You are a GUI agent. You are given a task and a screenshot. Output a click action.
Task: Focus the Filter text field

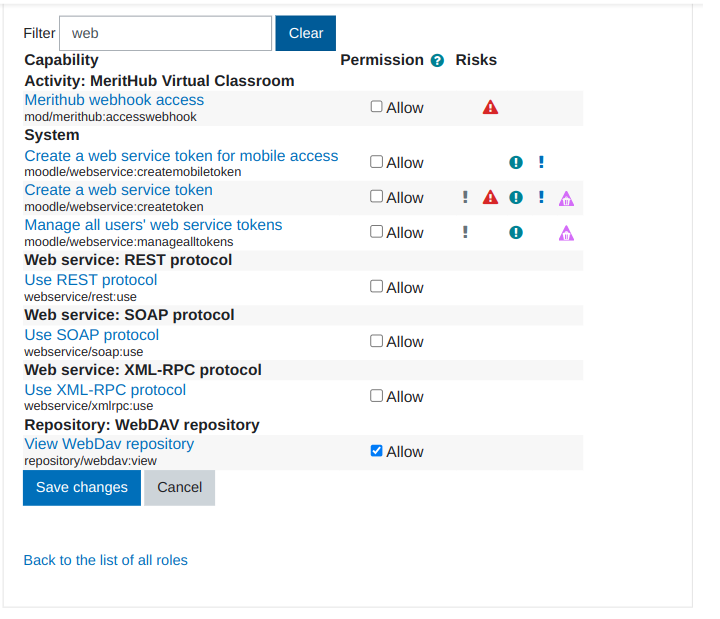pyautogui.click(x=165, y=33)
